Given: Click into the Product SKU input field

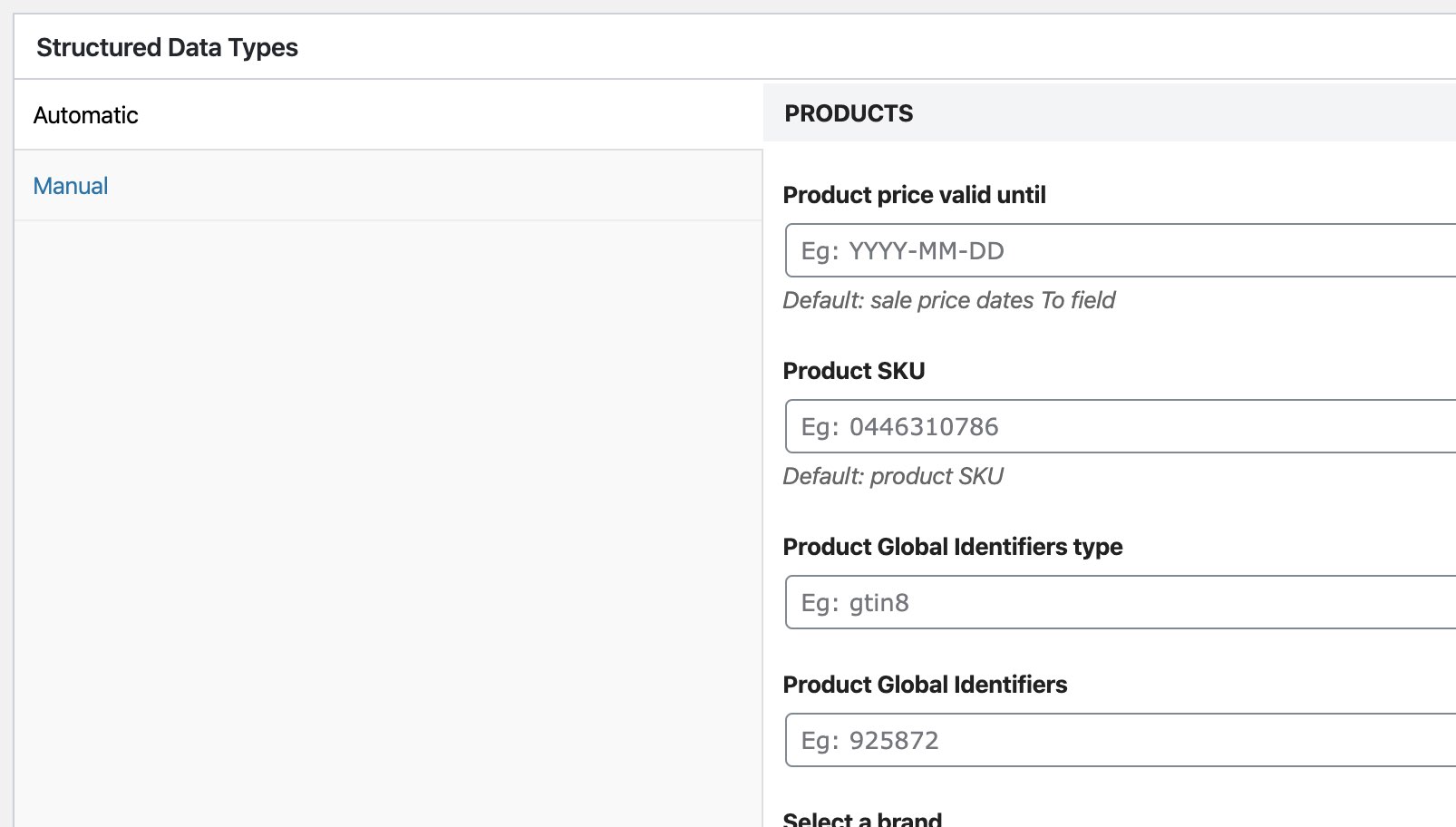Looking at the screenshot, I should tap(1121, 426).
